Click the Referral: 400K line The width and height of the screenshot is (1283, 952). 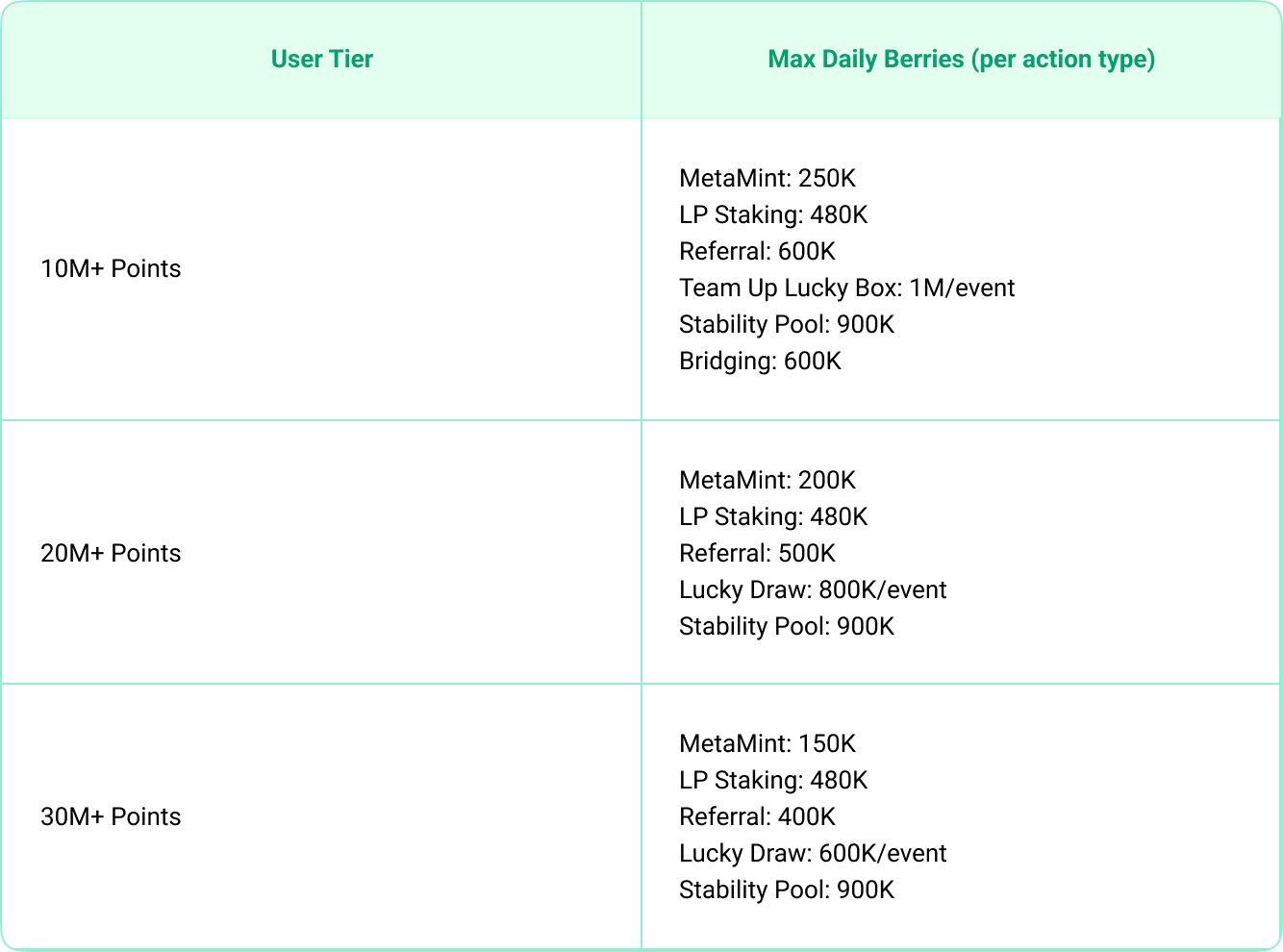pyautogui.click(x=757, y=816)
